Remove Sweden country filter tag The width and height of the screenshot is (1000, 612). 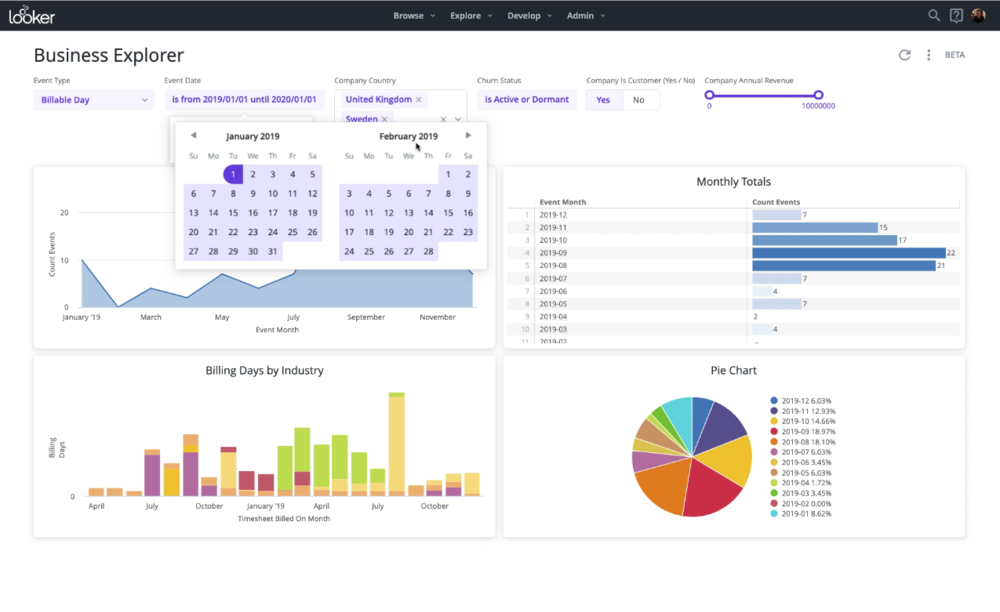(x=385, y=119)
